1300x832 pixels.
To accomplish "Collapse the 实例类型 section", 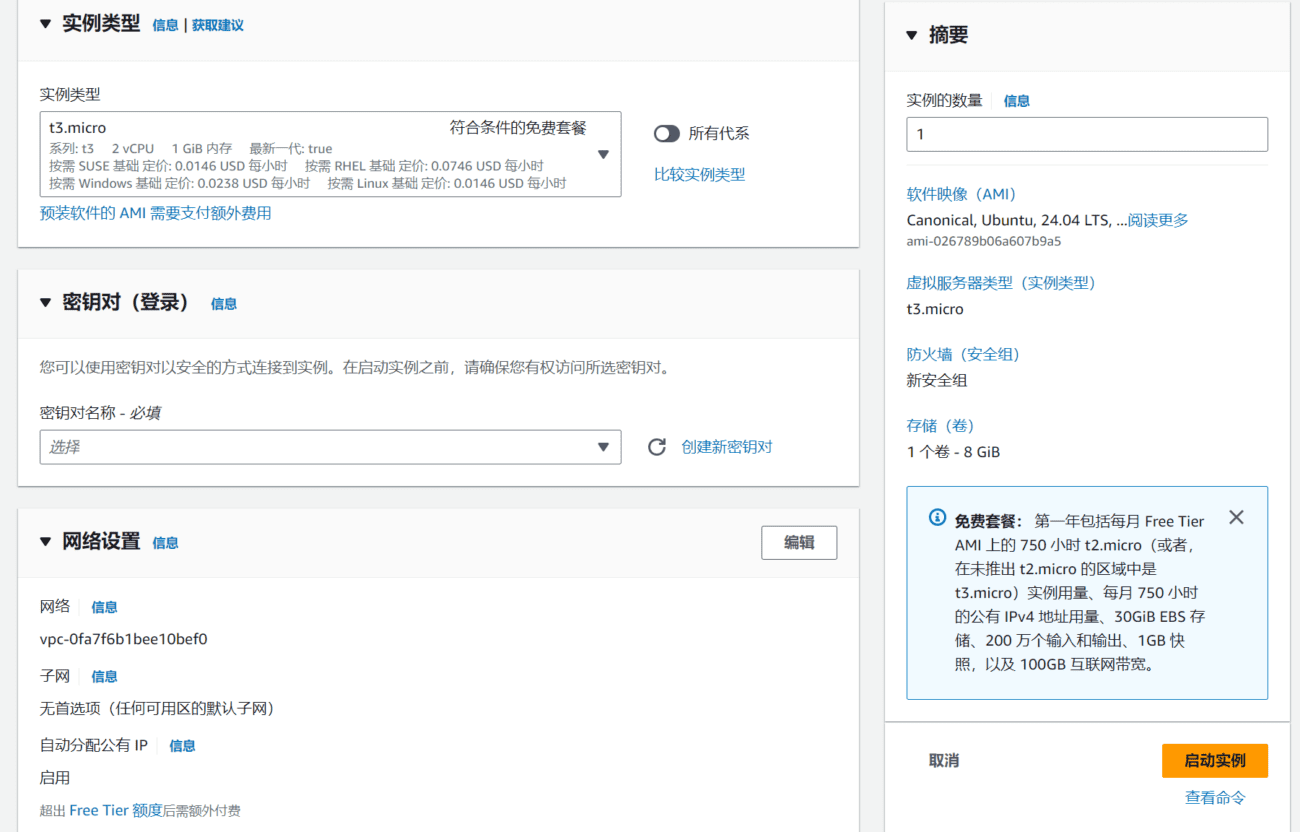I will [x=45, y=23].
